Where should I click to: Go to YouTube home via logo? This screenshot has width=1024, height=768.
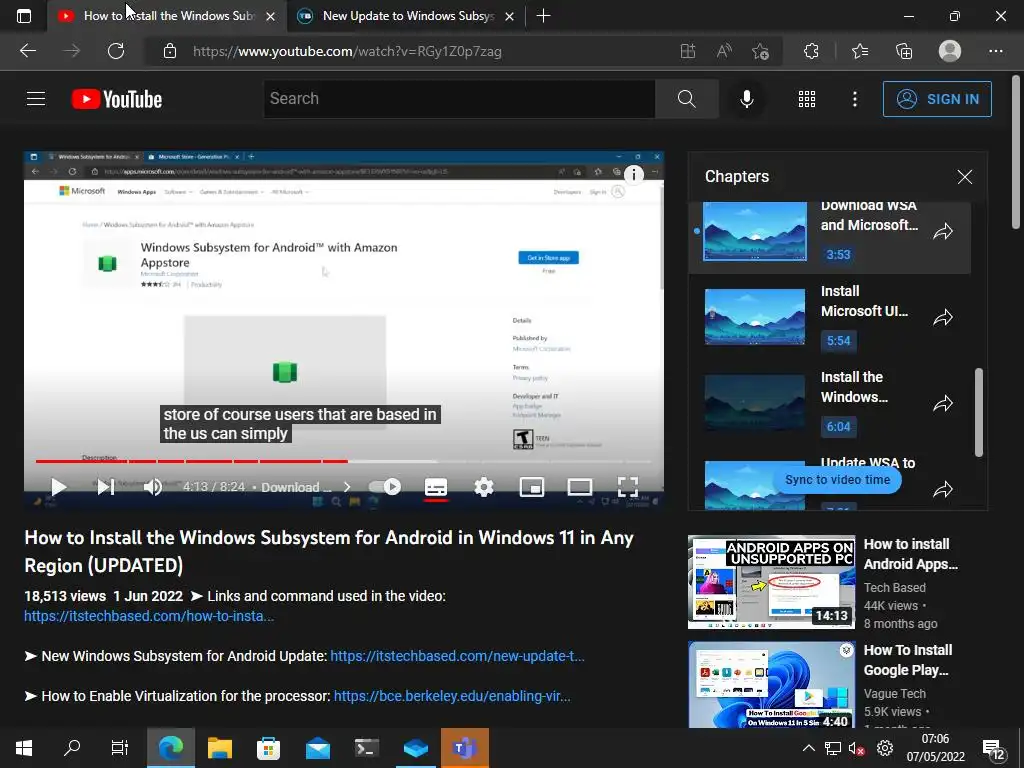click(x=117, y=99)
